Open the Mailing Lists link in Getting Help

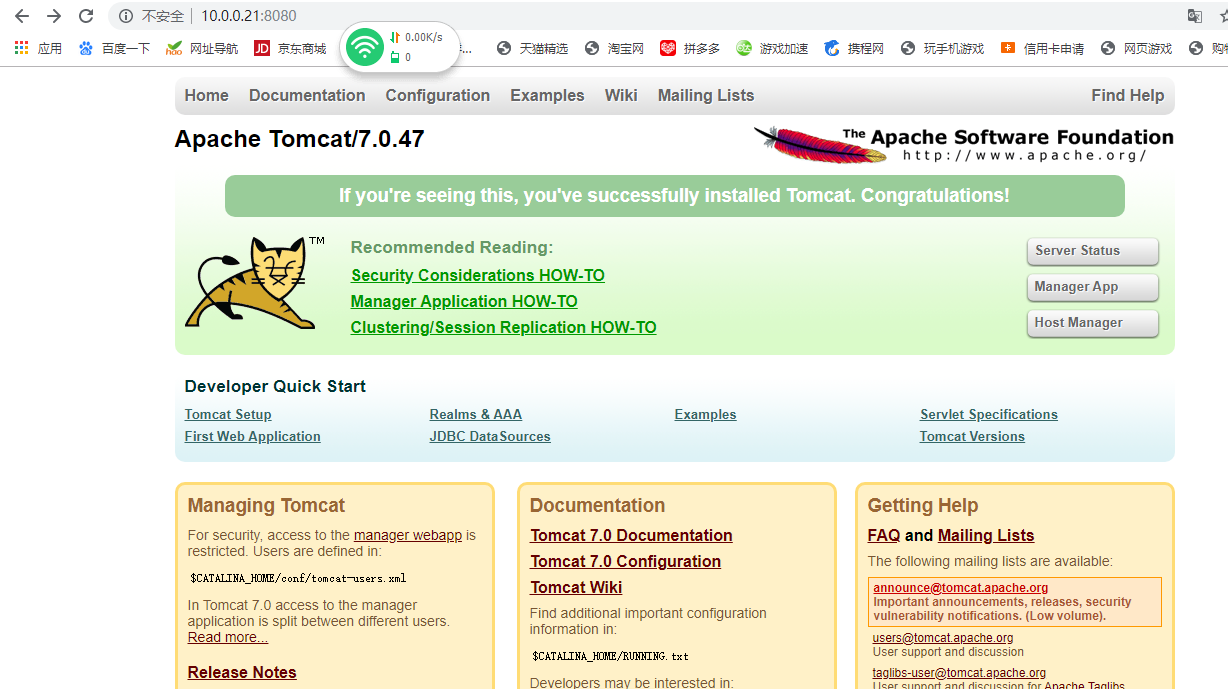986,535
